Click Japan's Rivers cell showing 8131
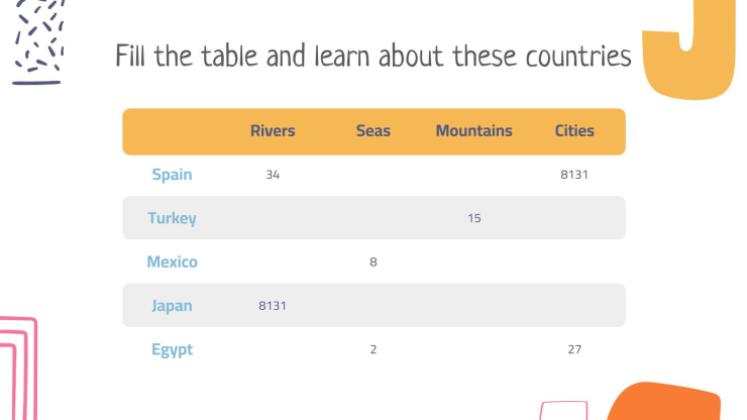The height and width of the screenshot is (420, 747). click(x=273, y=306)
